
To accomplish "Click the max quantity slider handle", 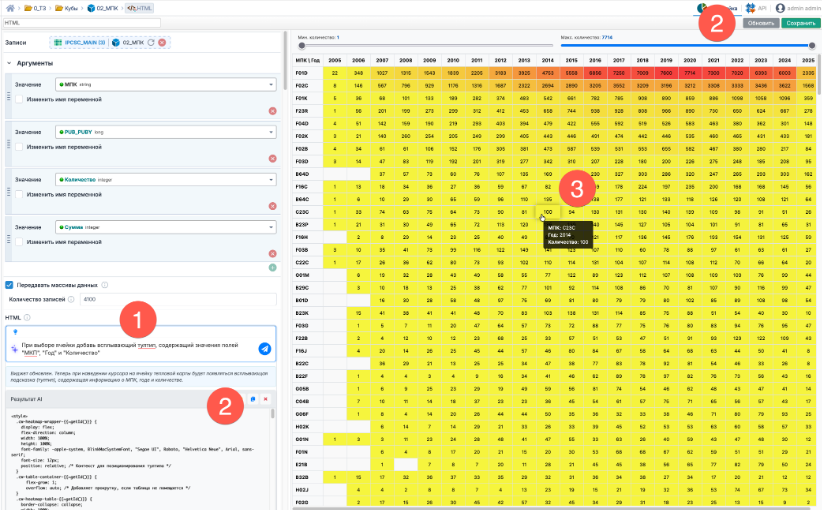I will pyautogui.click(x=813, y=45).
